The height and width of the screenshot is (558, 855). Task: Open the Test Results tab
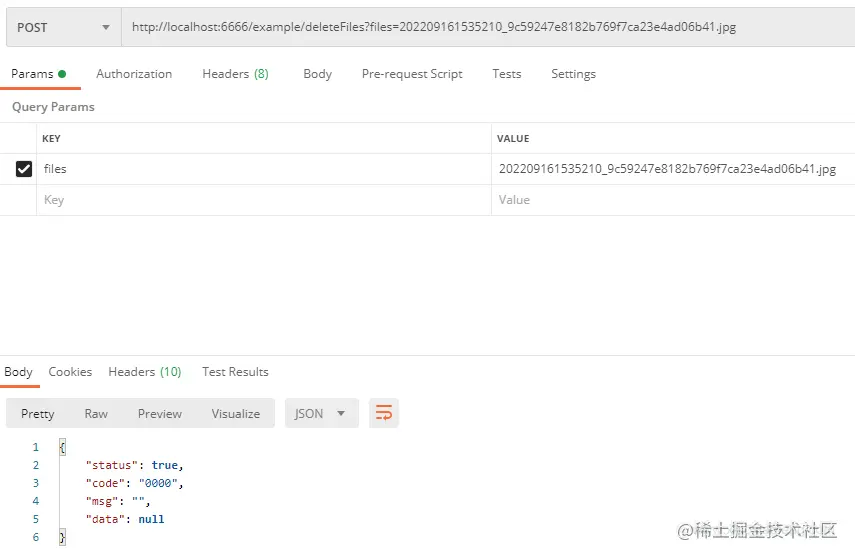click(x=236, y=372)
